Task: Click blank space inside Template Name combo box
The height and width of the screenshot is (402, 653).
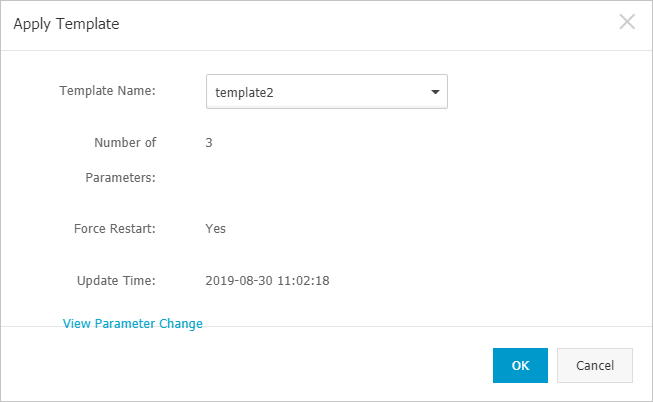Action: pos(350,92)
